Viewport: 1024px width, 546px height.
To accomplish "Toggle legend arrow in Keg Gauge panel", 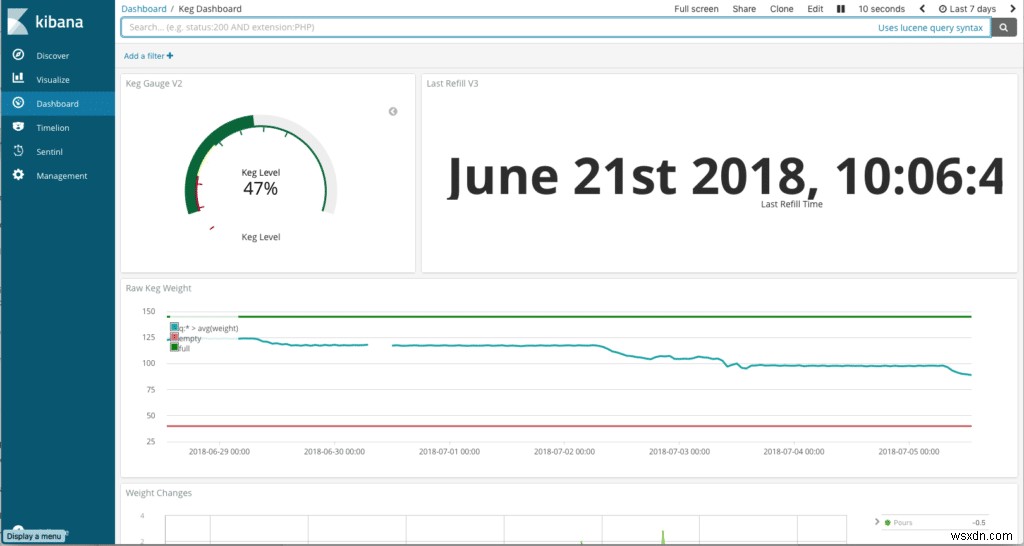I will coord(392,112).
